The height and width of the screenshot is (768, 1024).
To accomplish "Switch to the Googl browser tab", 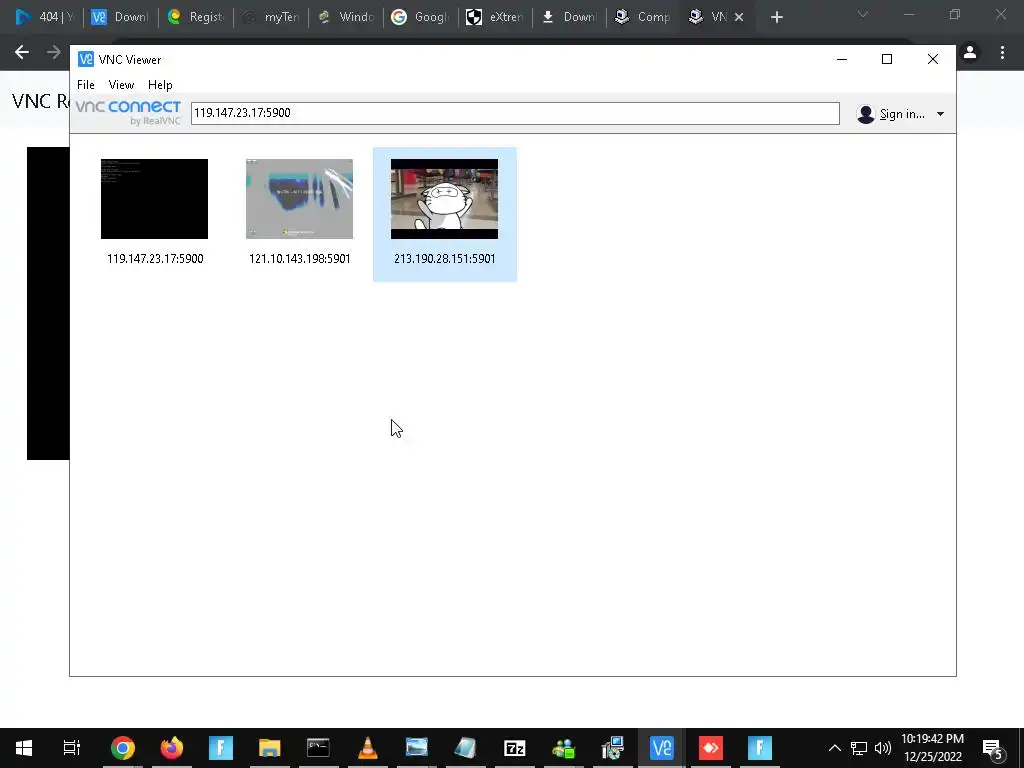I will [421, 17].
